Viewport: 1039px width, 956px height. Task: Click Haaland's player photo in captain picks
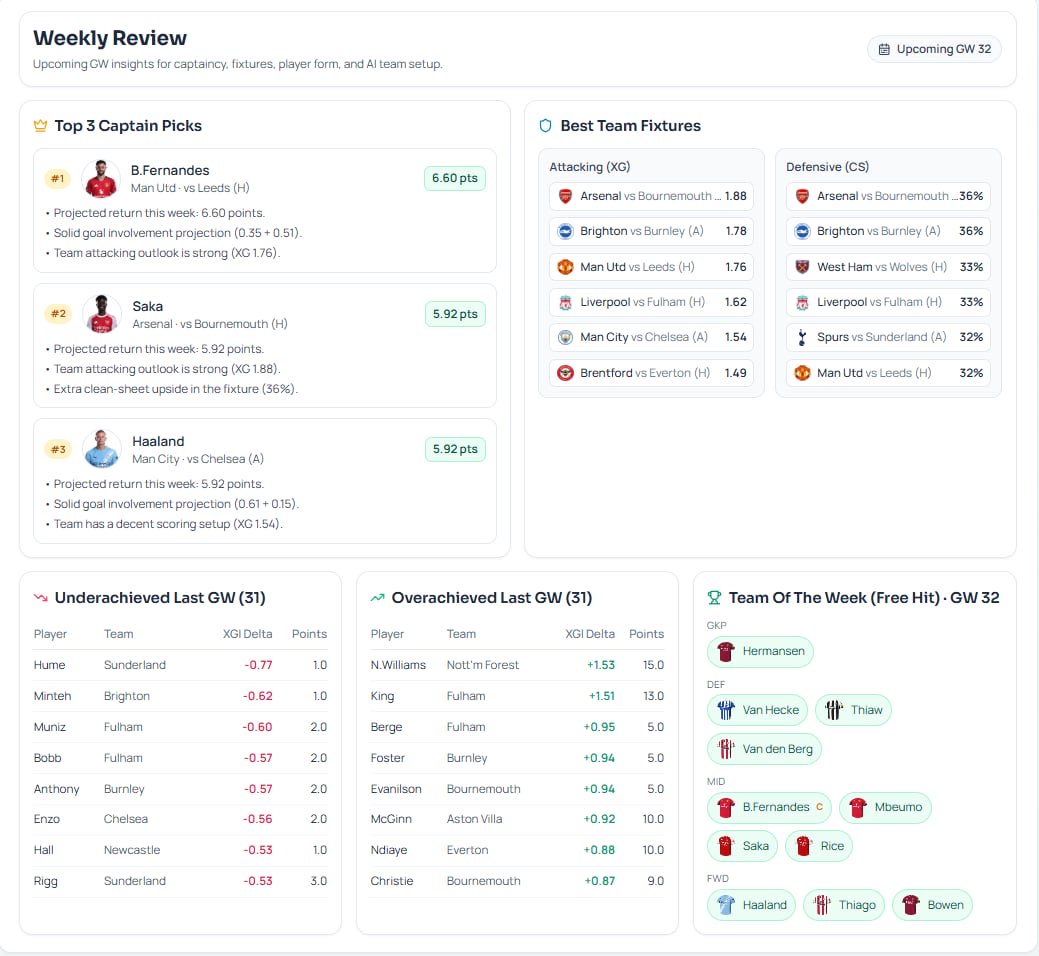click(x=101, y=449)
